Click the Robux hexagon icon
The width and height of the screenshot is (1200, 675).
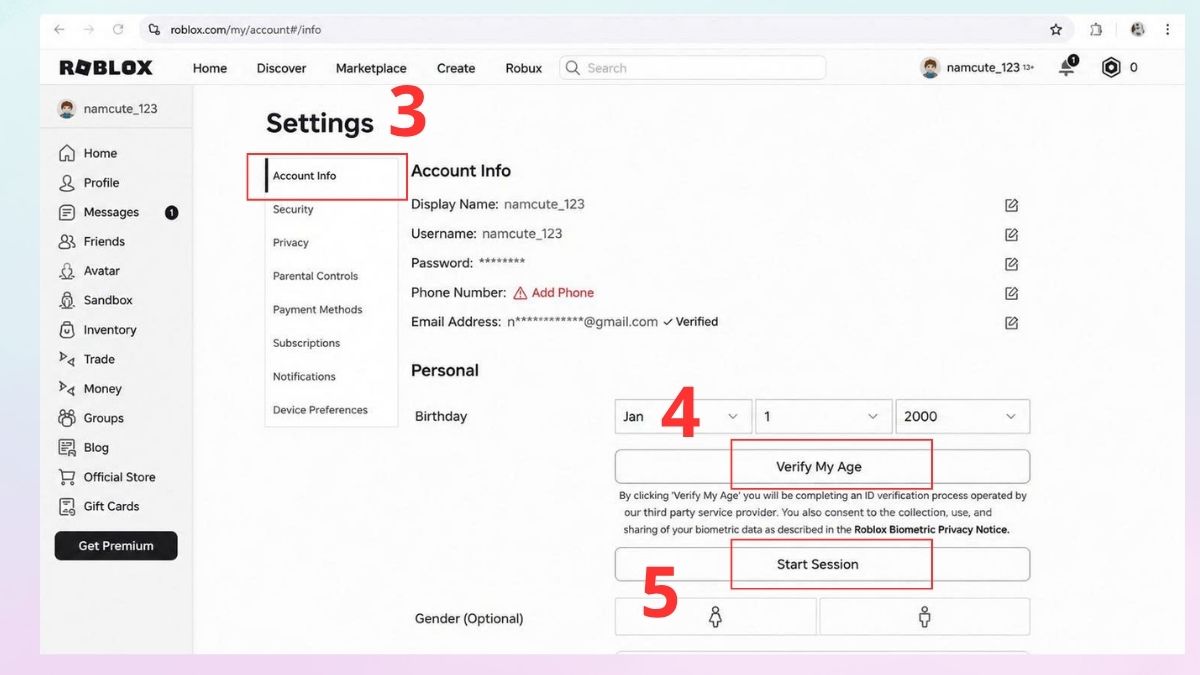(x=1111, y=68)
